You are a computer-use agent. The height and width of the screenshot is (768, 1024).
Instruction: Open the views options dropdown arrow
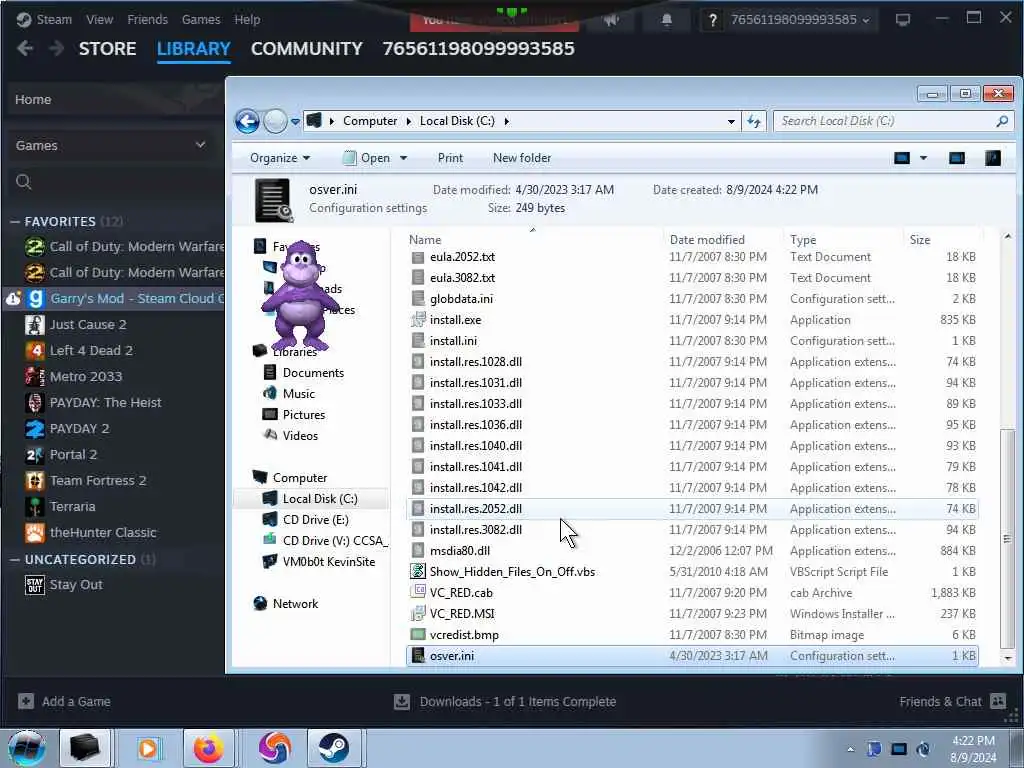[x=923, y=158]
